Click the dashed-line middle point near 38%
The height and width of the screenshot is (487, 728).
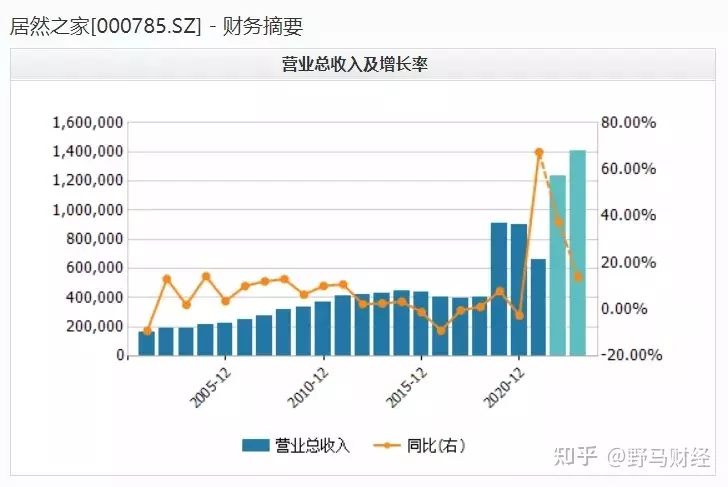point(559,222)
